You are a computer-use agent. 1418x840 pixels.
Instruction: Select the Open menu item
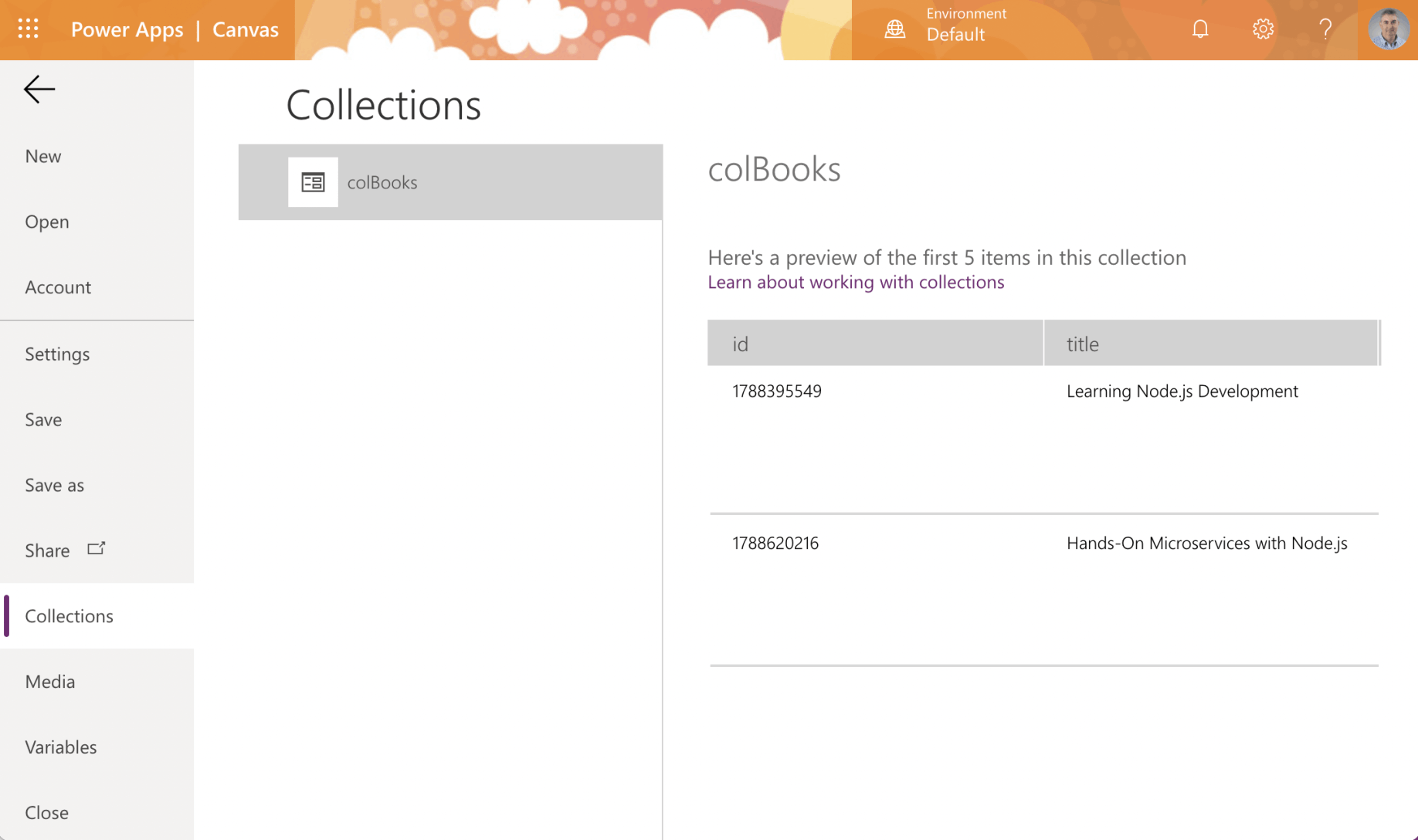tap(47, 222)
